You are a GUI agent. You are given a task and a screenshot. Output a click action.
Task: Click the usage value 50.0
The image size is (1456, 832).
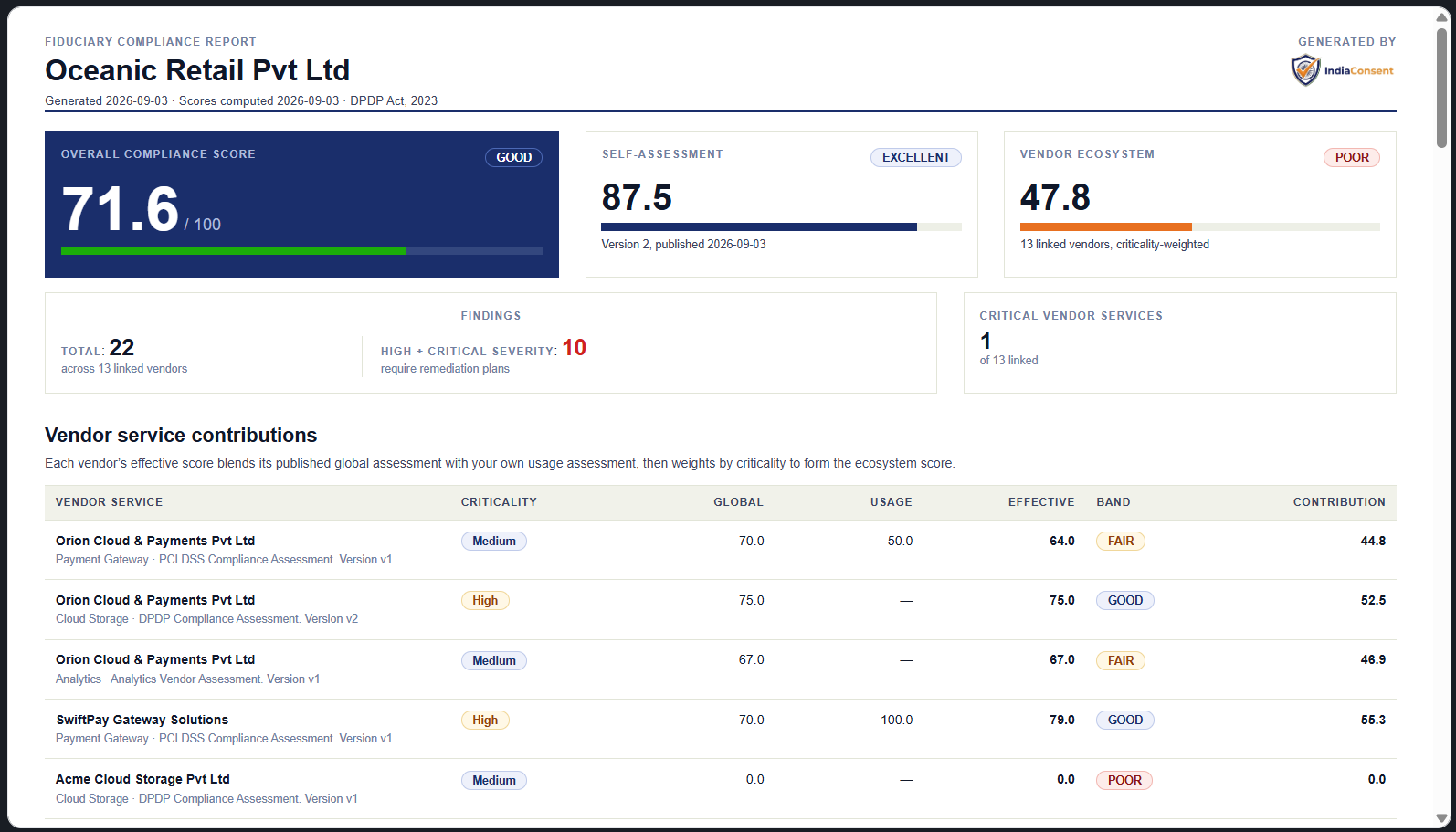pos(900,541)
